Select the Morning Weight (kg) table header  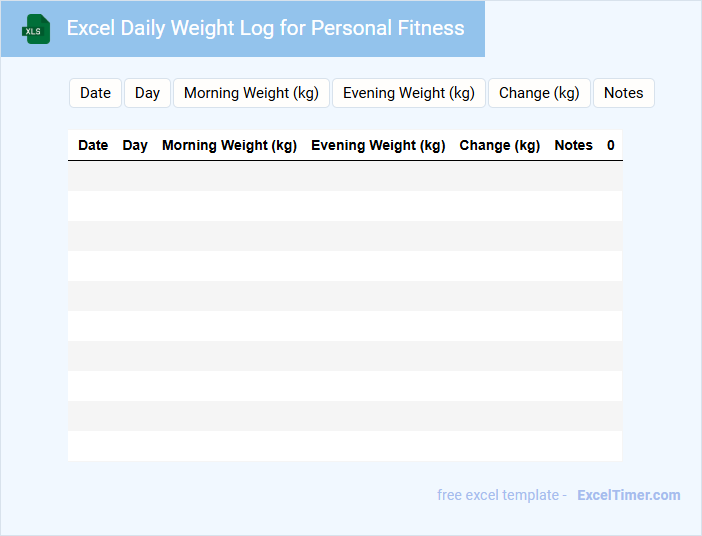(229, 145)
